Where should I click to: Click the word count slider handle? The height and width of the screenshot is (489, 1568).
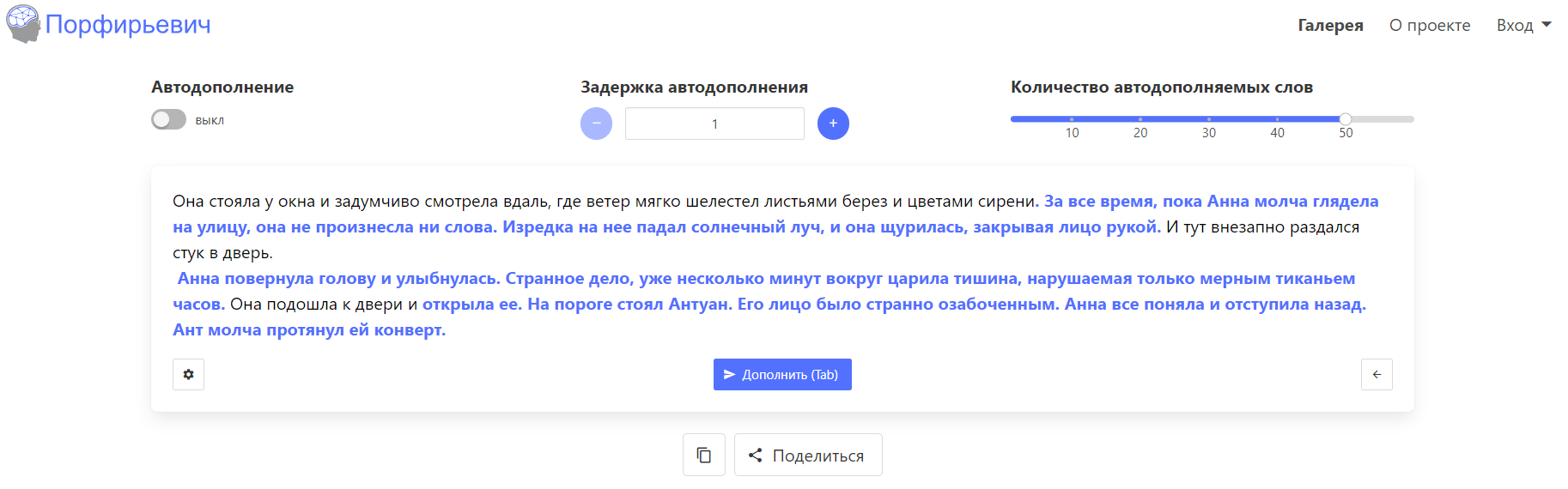coord(1346,119)
